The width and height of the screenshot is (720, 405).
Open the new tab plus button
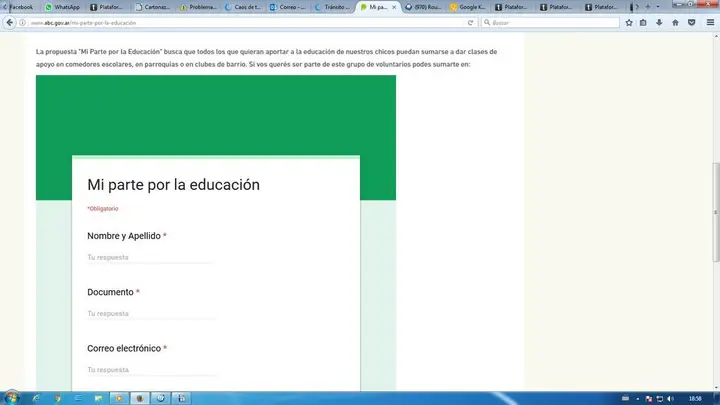648,7
